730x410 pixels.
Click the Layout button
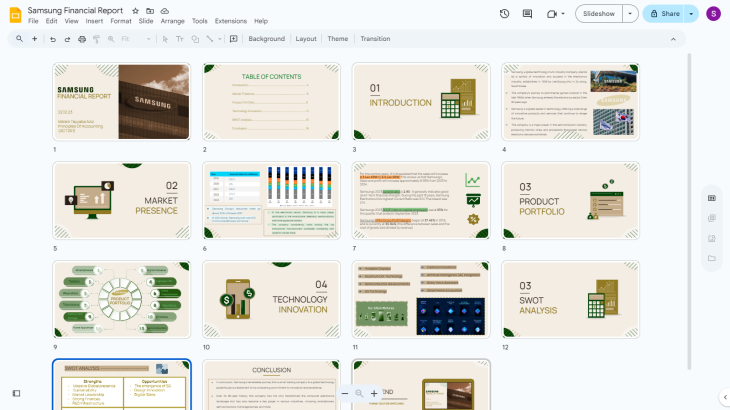306,39
